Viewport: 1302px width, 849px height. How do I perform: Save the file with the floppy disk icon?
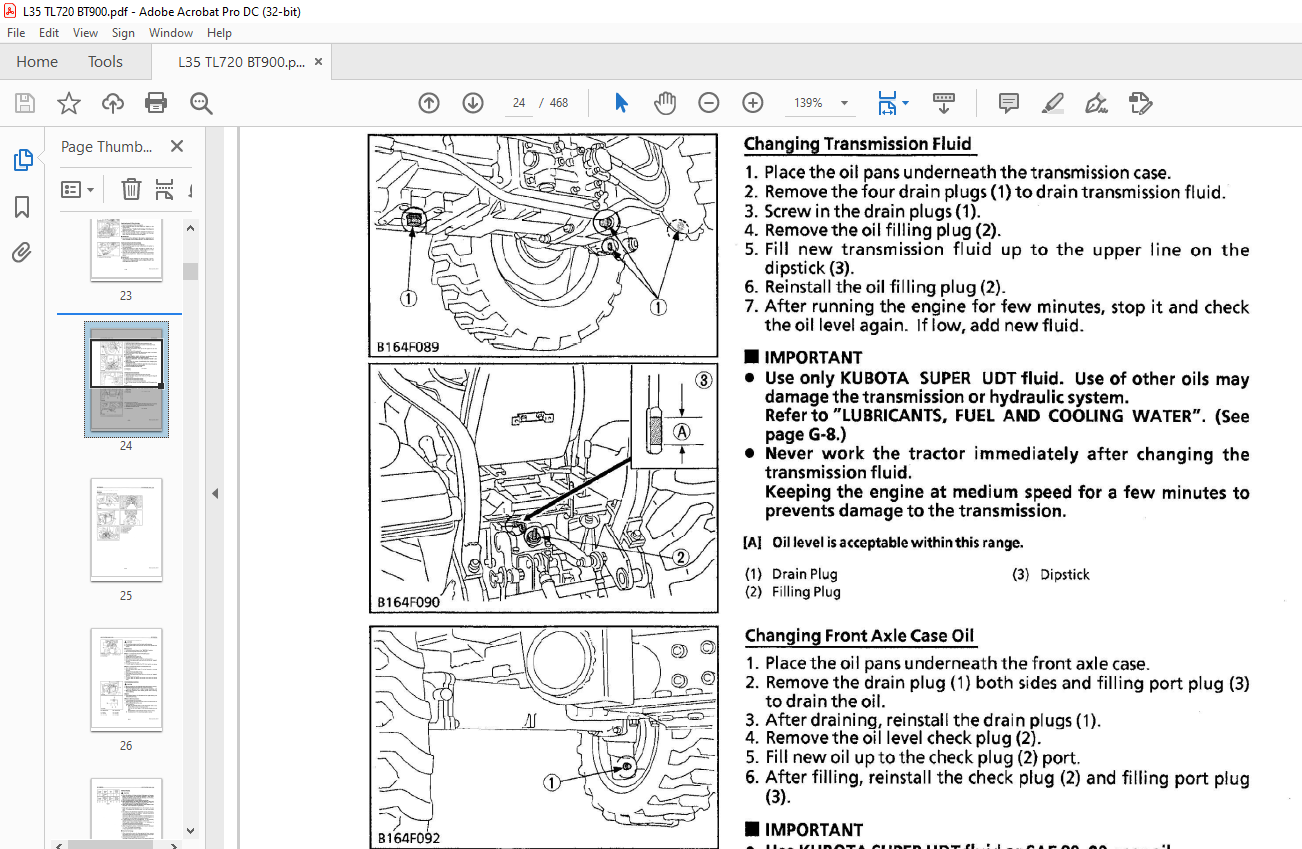pyautogui.click(x=25, y=103)
